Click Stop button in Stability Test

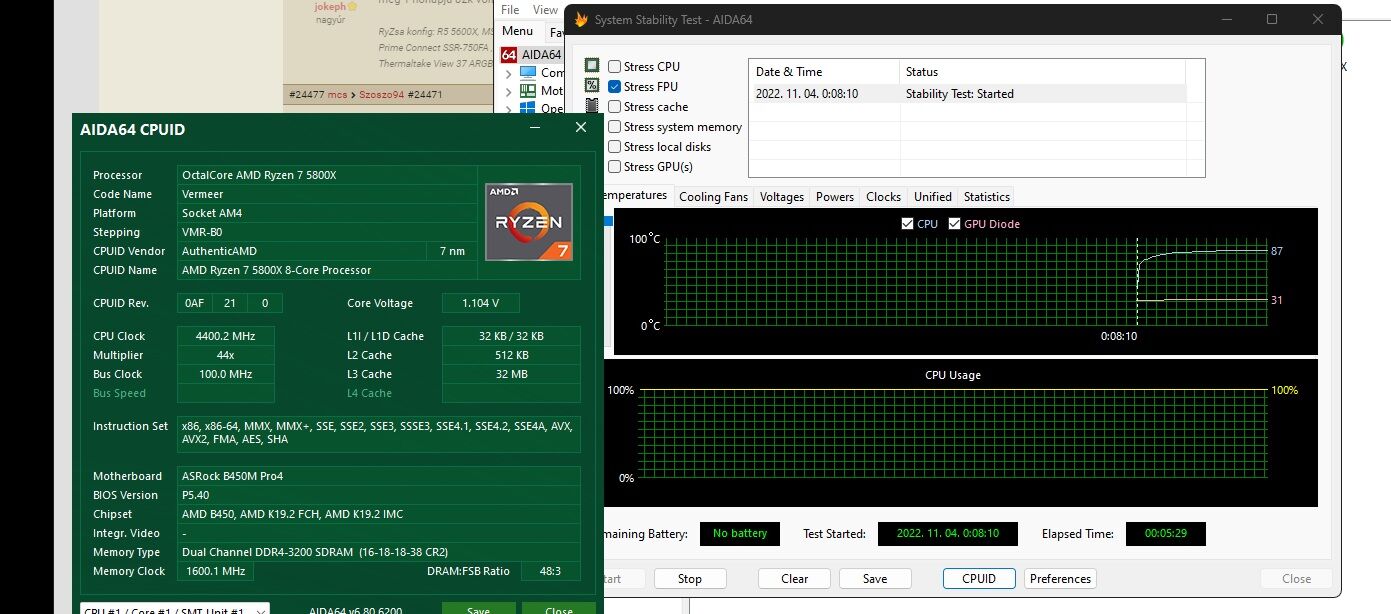point(690,578)
